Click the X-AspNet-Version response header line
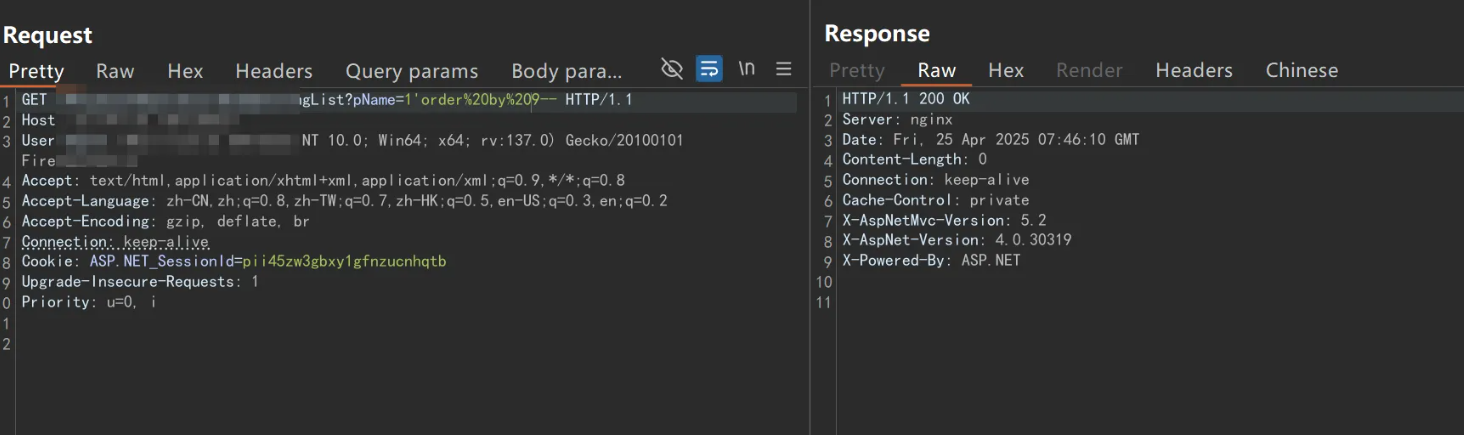Viewport: 1464px width, 435px height. click(x=957, y=240)
